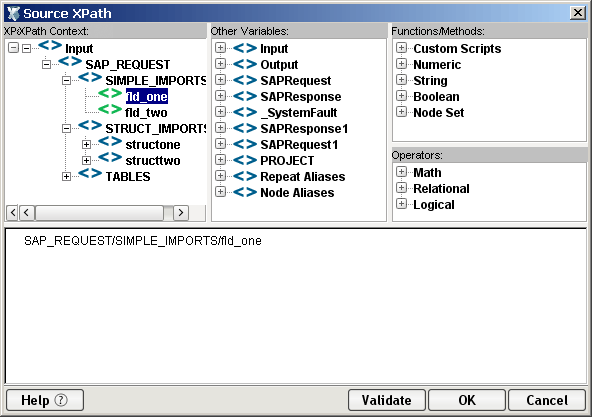Click inside the XPath expression text area
The height and width of the screenshot is (417, 592).
coord(296,306)
